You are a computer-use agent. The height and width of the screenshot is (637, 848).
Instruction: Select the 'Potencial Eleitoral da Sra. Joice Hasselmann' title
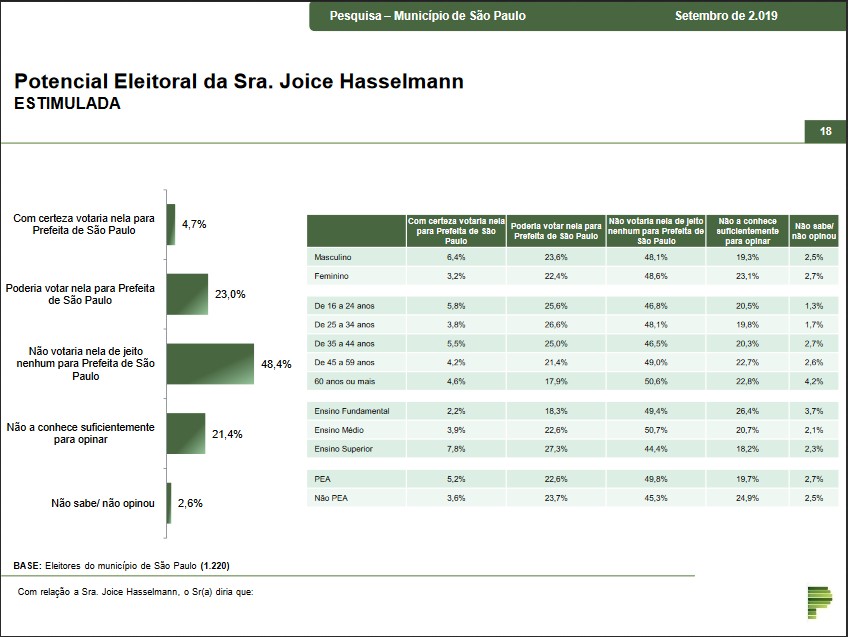(239, 81)
